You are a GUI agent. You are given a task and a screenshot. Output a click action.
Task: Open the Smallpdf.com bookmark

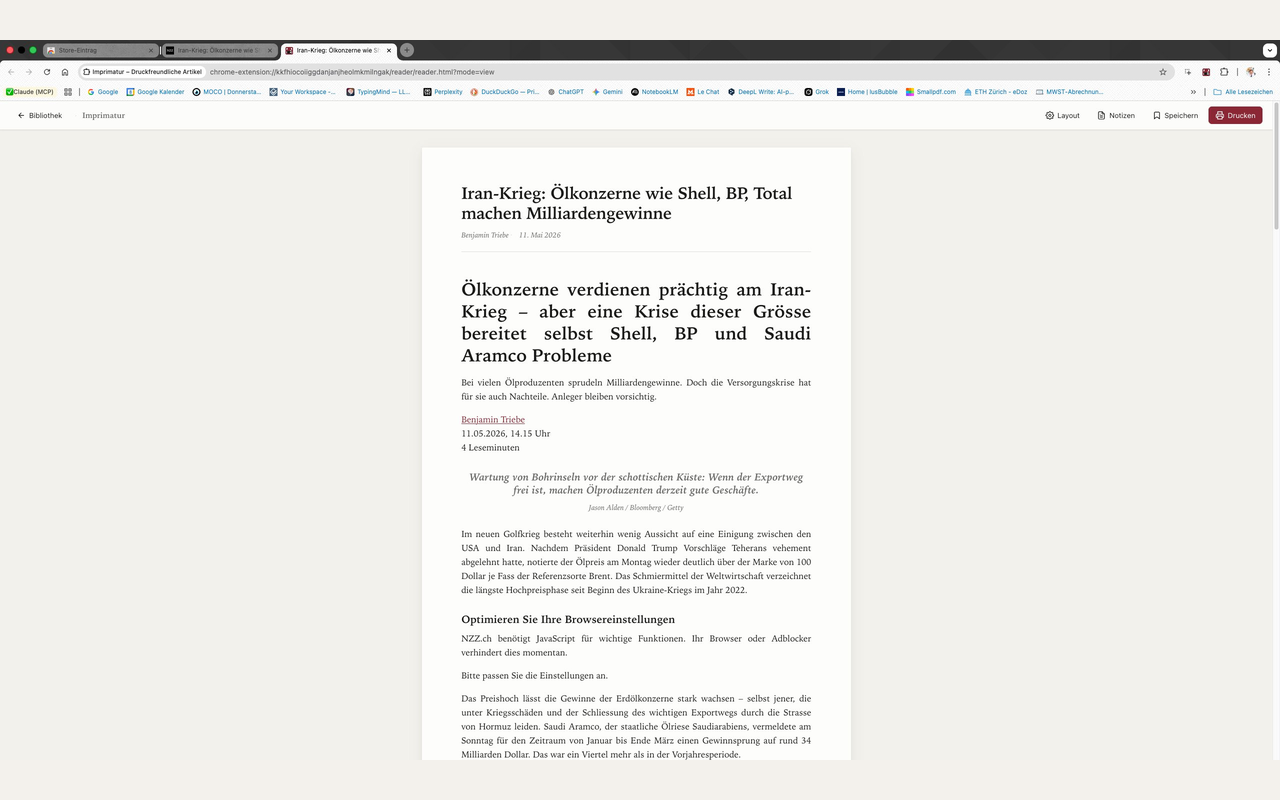(x=931, y=91)
